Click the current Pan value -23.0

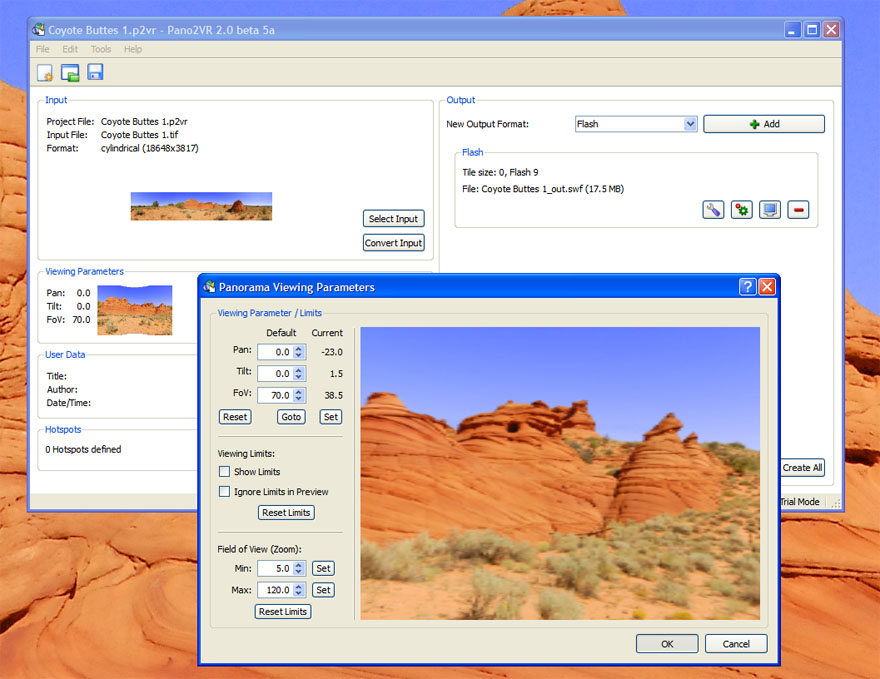(332, 352)
